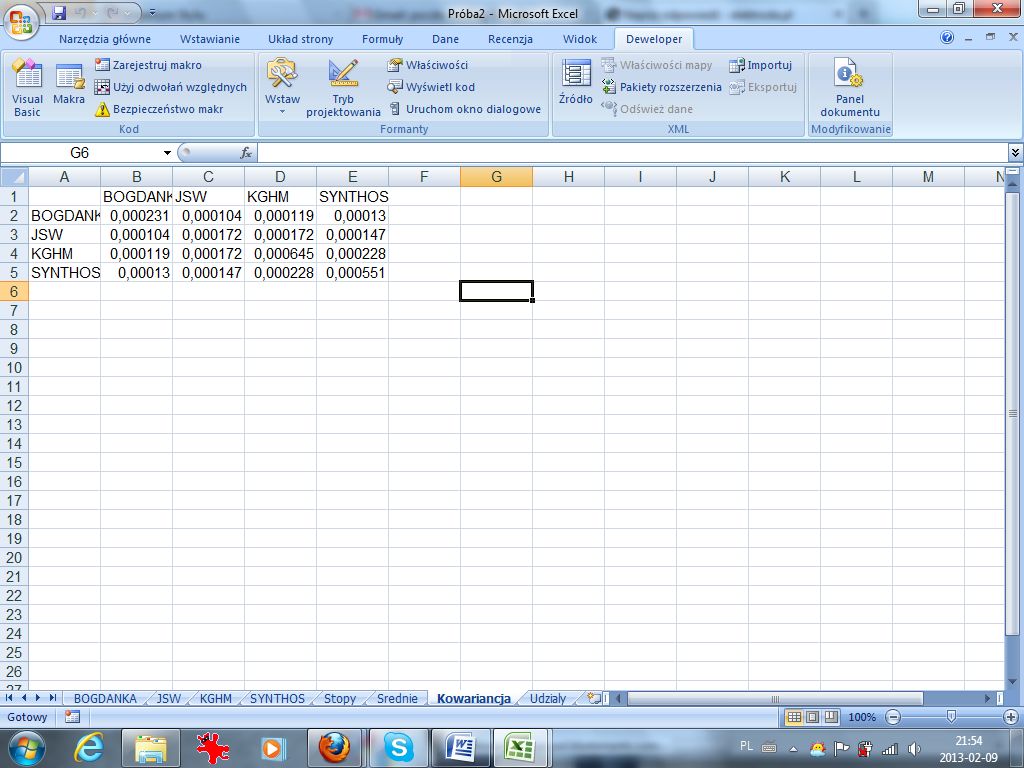Select cell E5 value 0,000551

(352, 272)
